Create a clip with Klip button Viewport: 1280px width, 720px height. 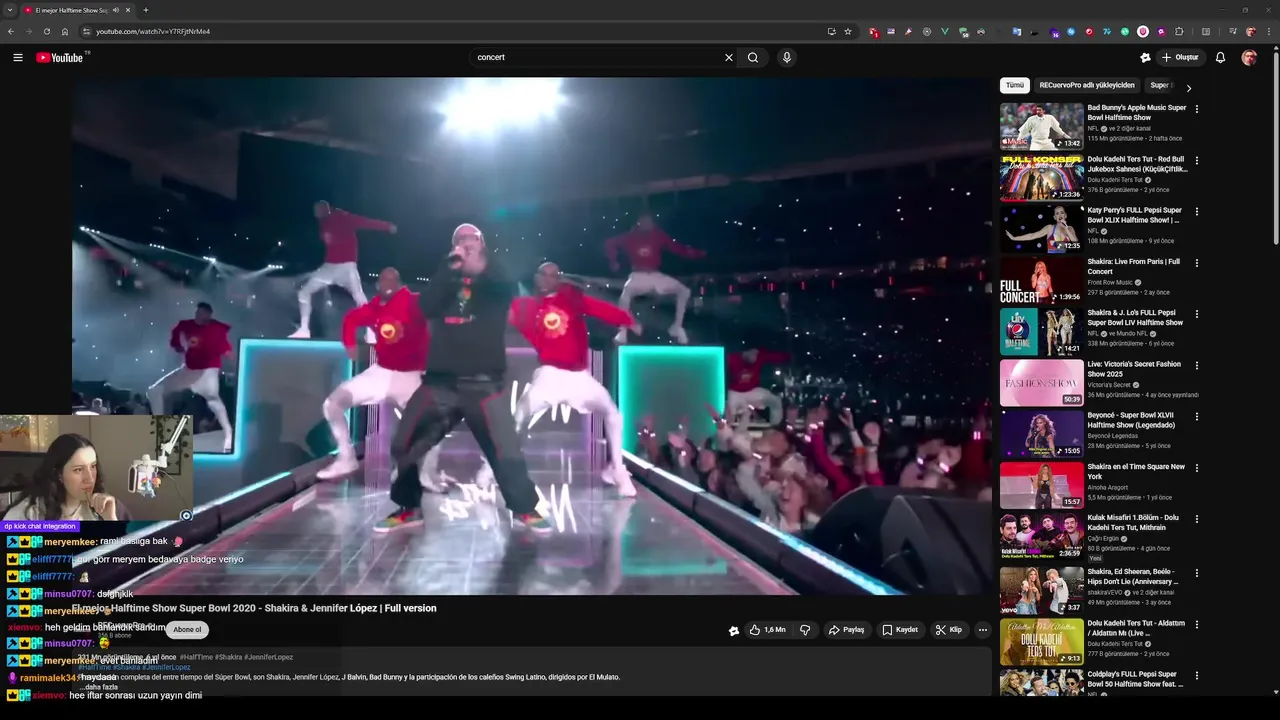click(x=949, y=630)
